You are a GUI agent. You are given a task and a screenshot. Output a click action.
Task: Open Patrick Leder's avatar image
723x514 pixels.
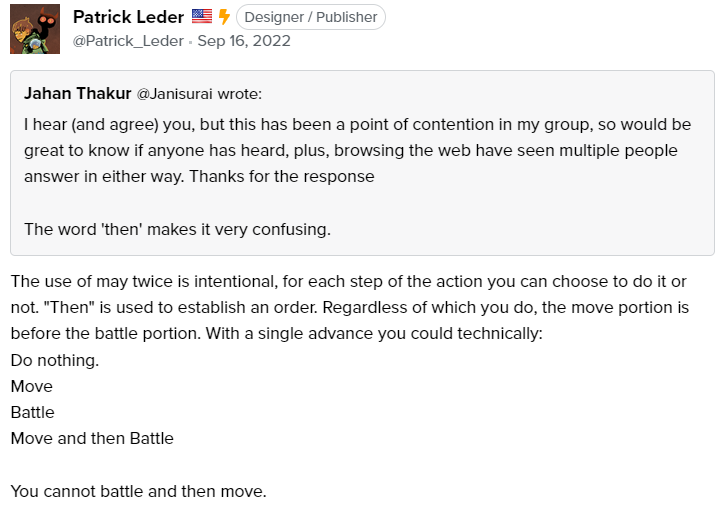click(35, 29)
